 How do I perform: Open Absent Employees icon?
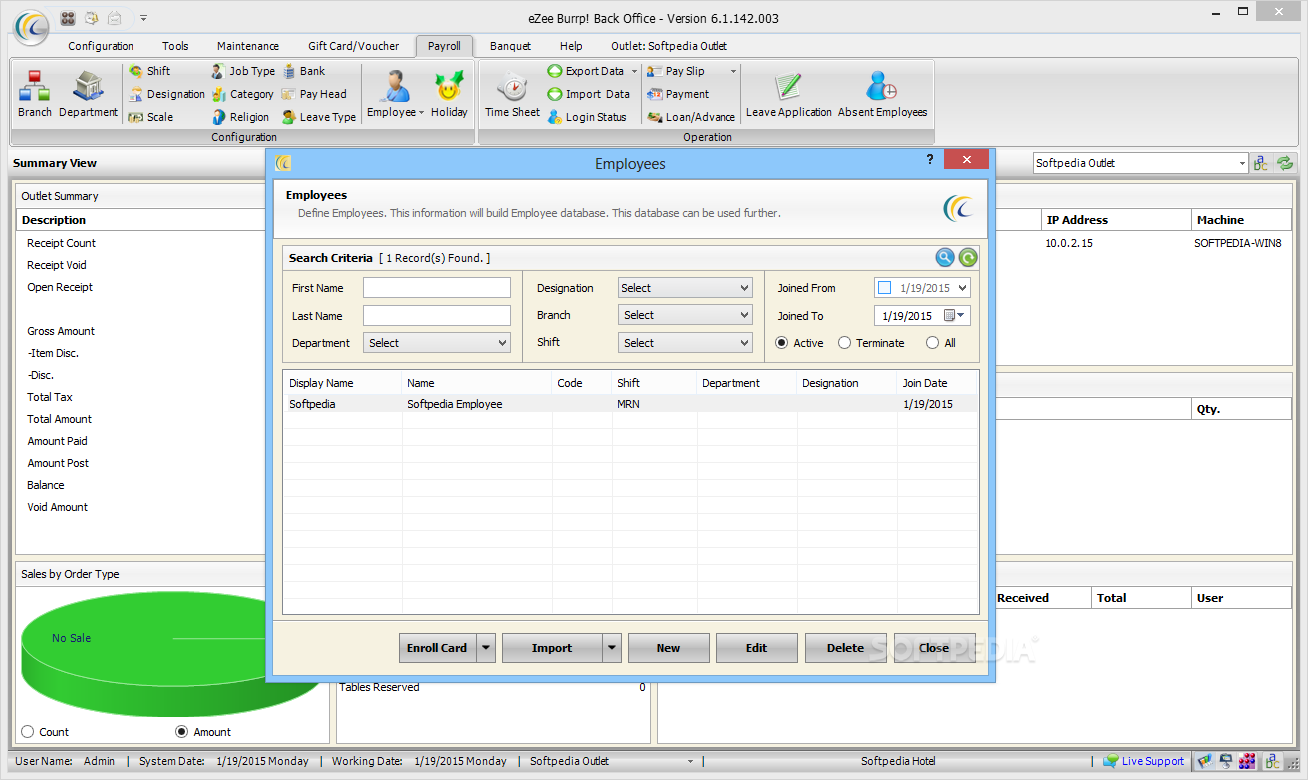[882, 94]
